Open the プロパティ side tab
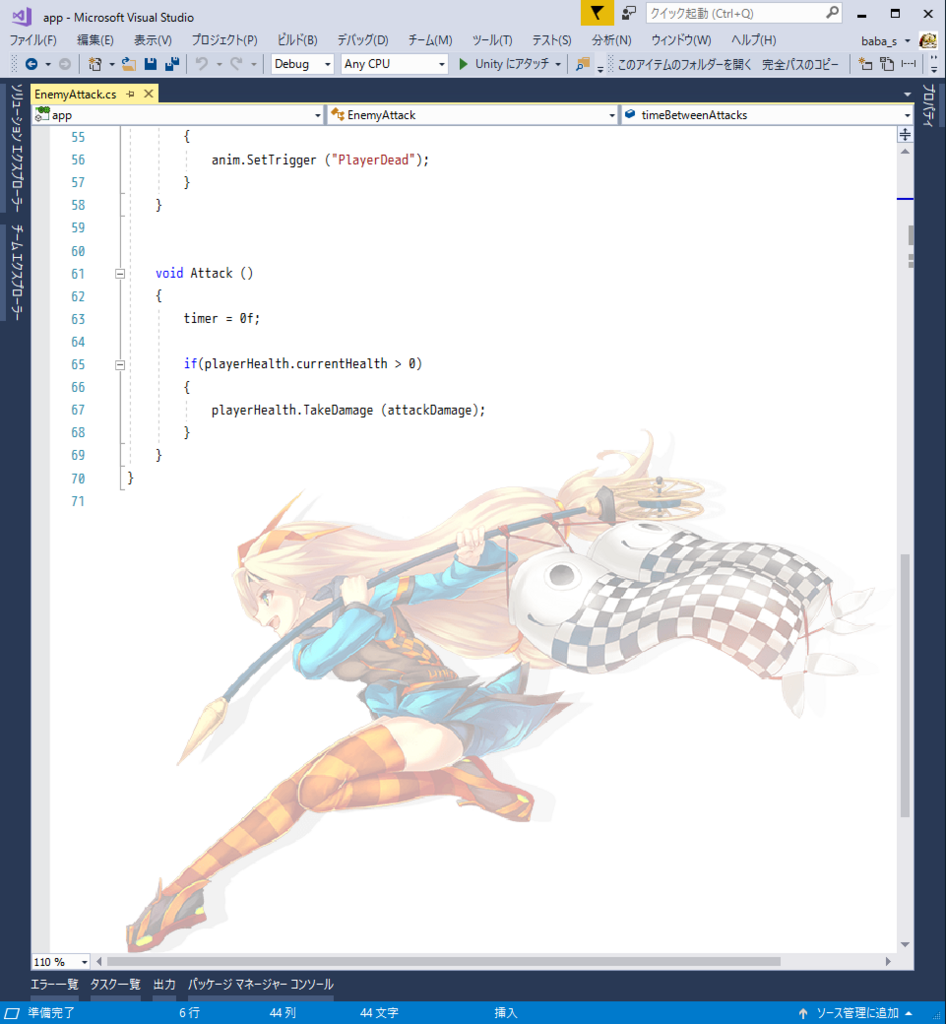946x1024 pixels. coord(928,105)
